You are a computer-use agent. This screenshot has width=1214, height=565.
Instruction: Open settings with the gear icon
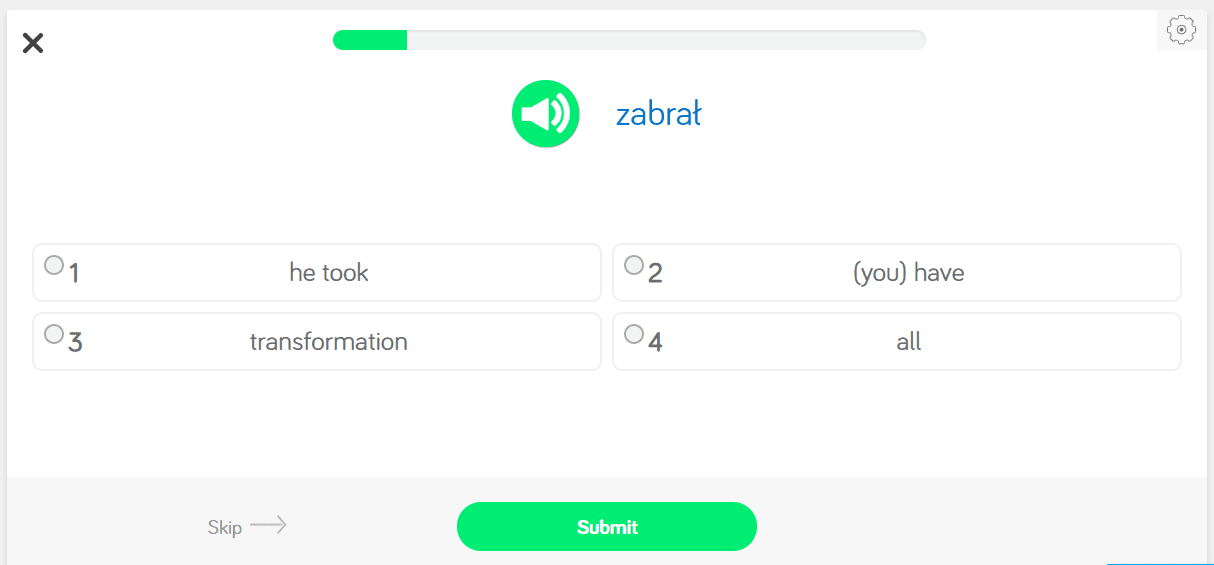tap(1181, 30)
